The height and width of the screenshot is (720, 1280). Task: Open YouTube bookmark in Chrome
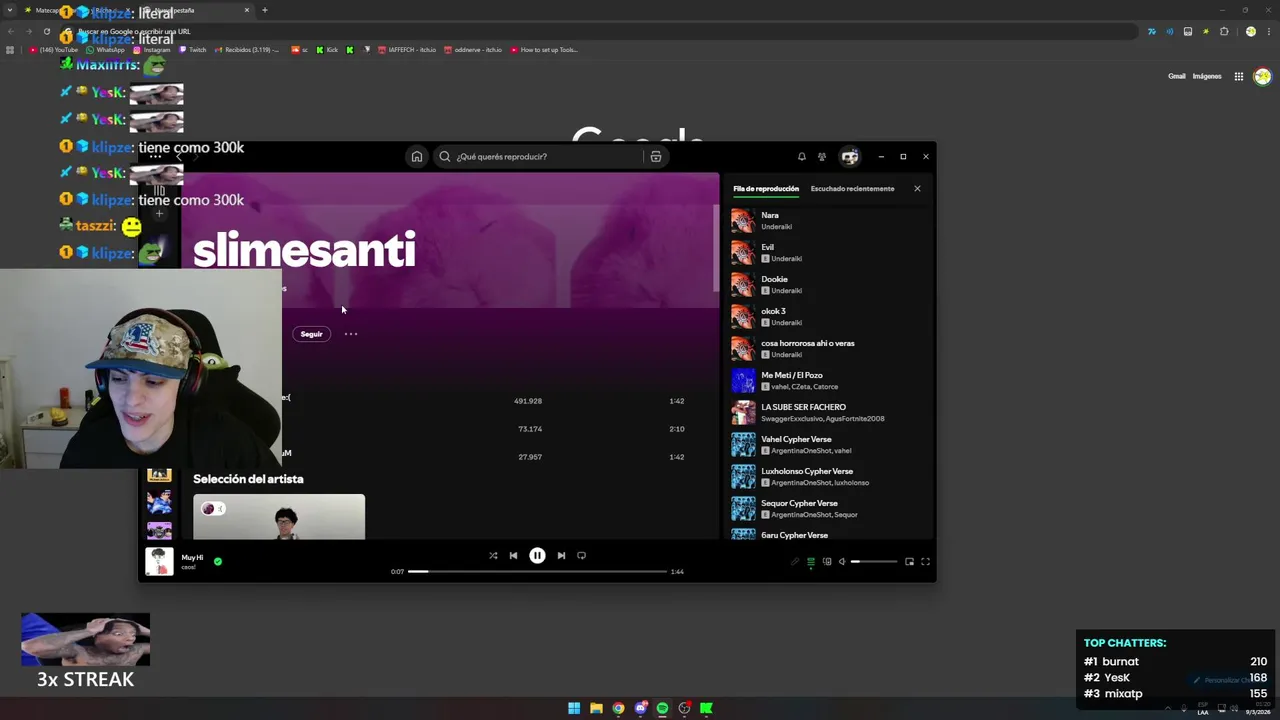pyautogui.click(x=54, y=50)
